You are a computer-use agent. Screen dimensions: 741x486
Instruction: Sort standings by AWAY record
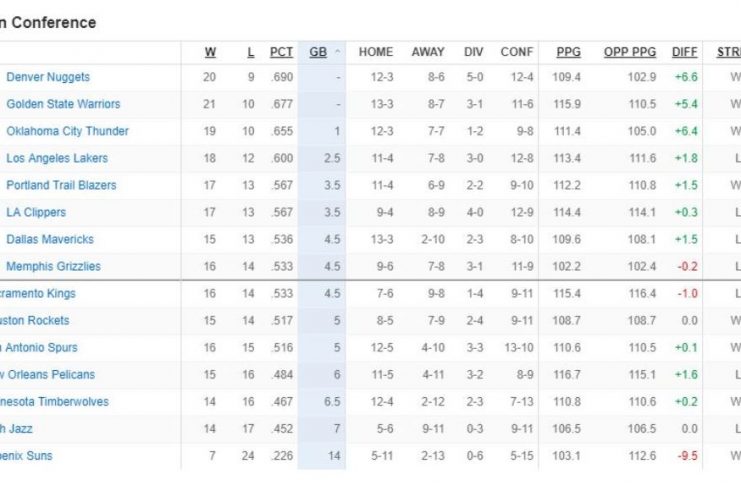pos(428,52)
